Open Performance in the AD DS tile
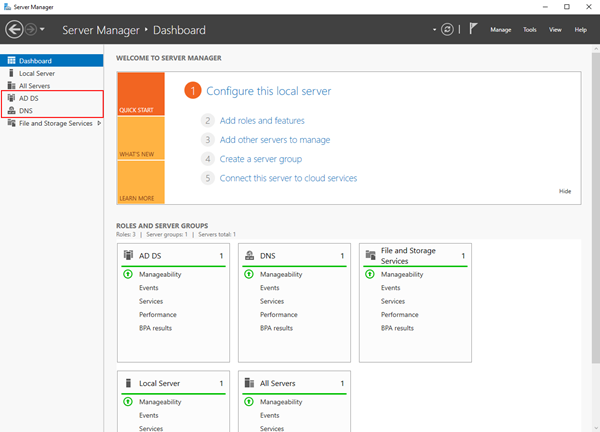This screenshot has height=432, width=600. (158, 315)
